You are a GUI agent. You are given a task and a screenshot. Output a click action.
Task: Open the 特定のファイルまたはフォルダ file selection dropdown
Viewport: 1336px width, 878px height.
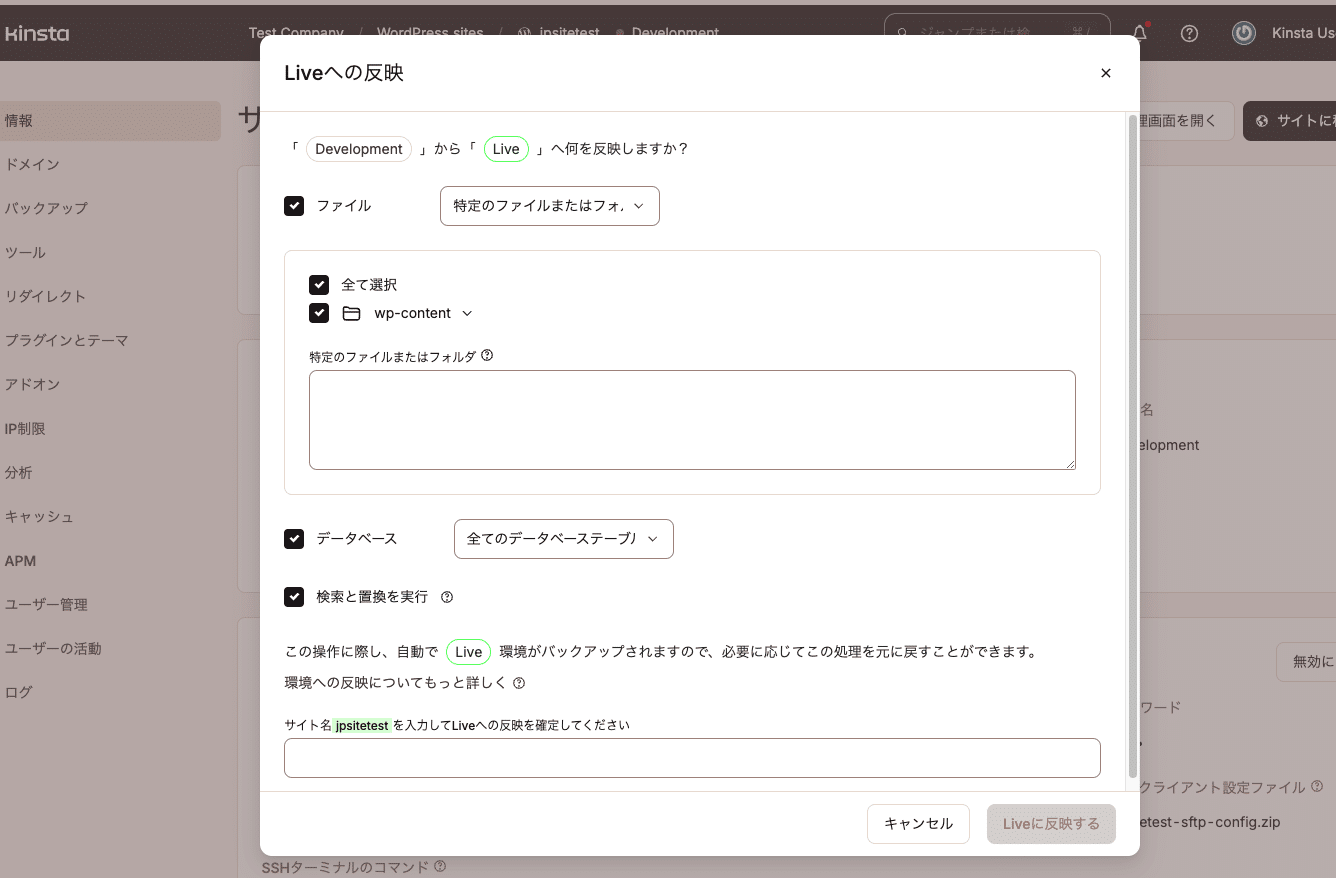coord(549,205)
